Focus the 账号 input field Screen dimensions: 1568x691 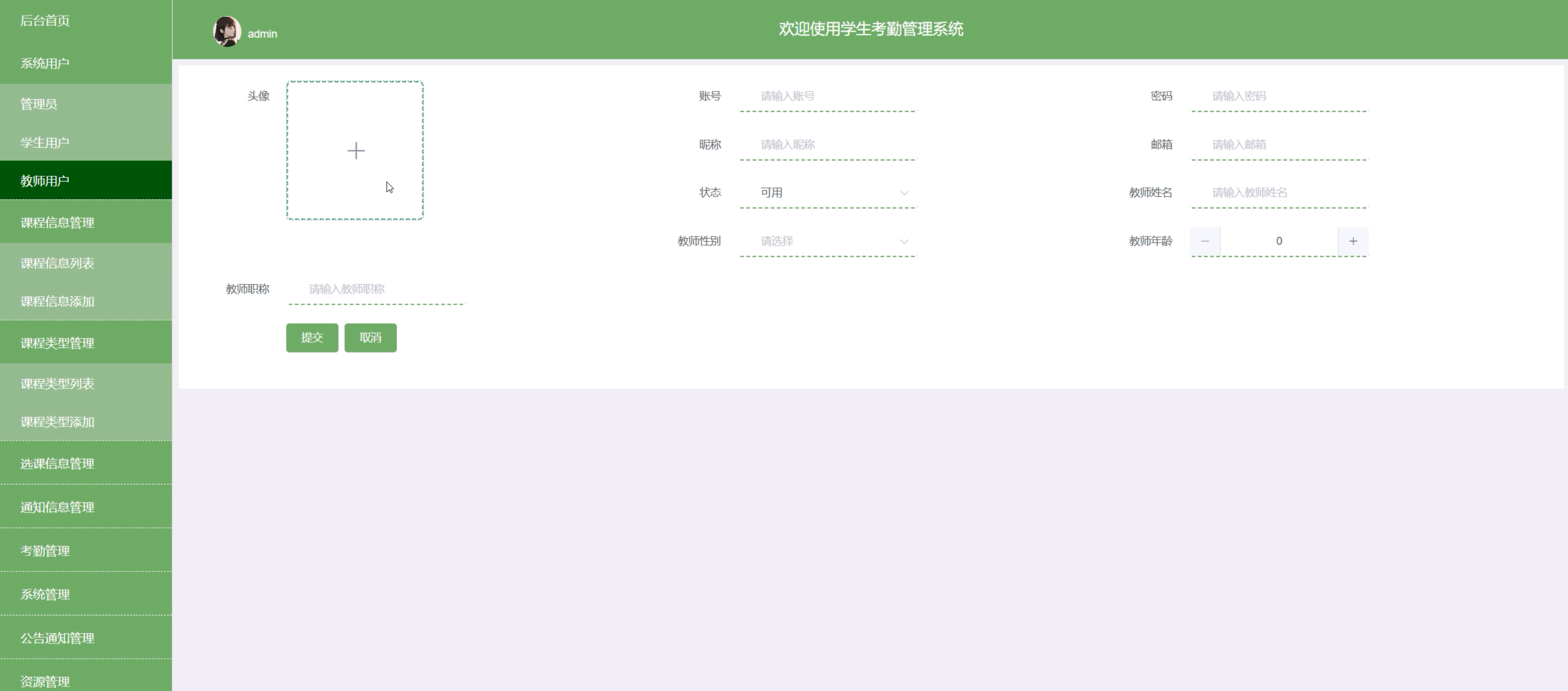[x=828, y=96]
